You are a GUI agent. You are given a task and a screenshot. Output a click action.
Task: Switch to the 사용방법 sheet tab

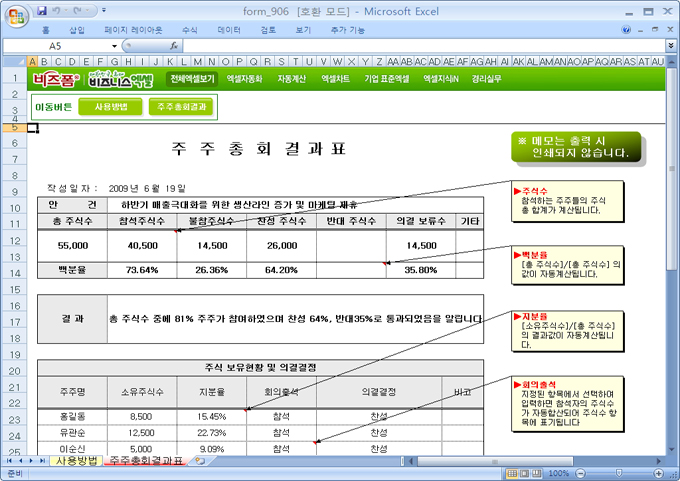[x=75, y=461]
